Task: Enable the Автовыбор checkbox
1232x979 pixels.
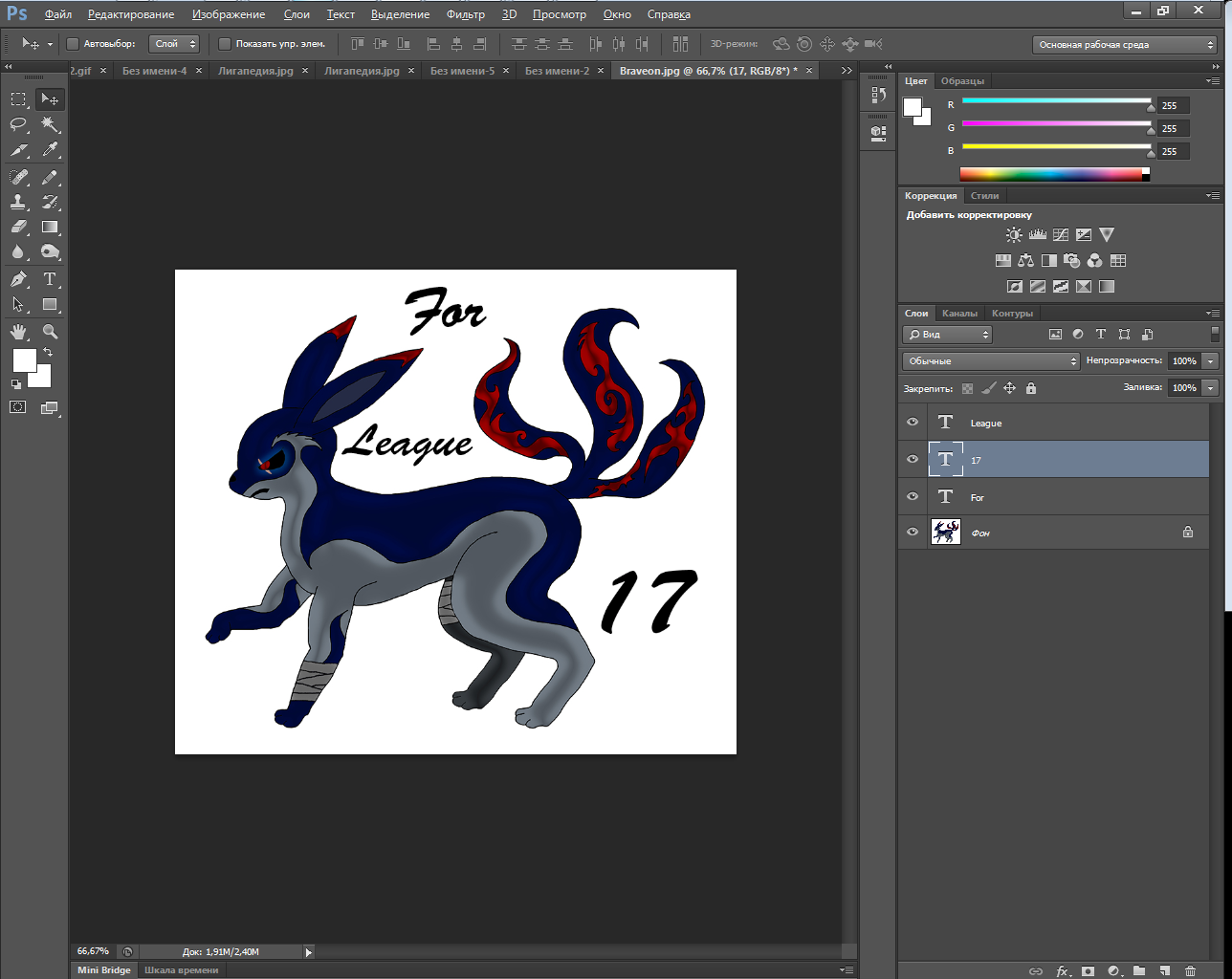Action: 73,44
